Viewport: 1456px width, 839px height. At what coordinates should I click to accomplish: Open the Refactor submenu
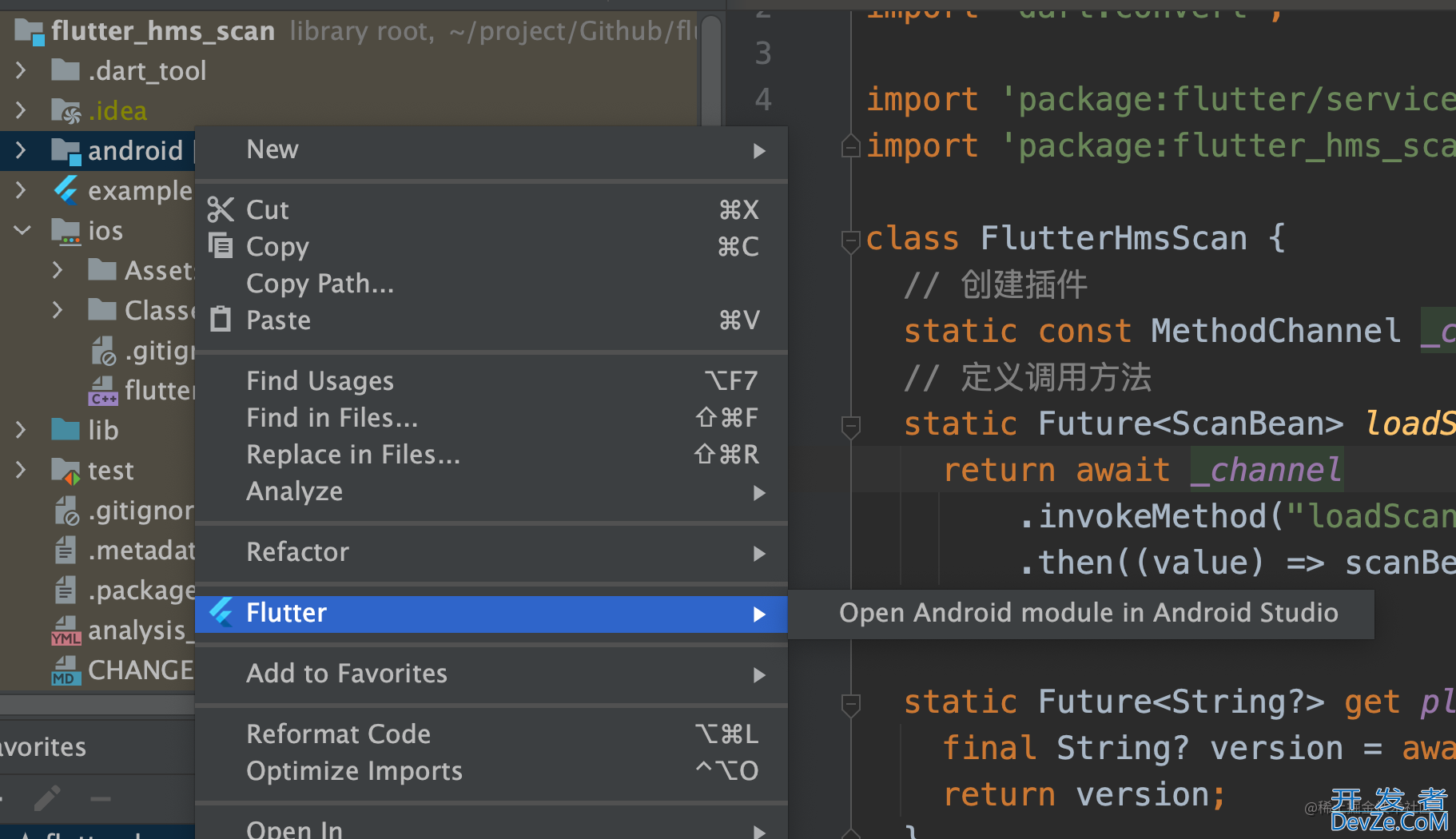(491, 552)
